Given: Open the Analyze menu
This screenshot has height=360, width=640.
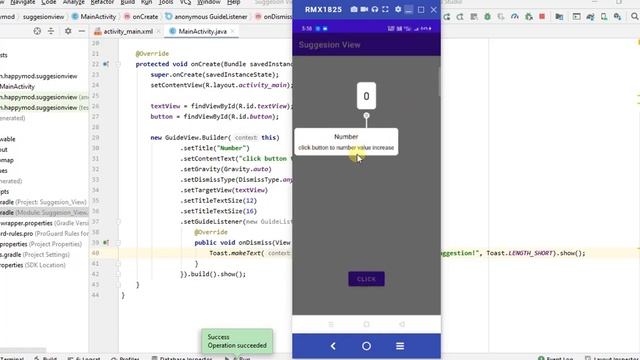Looking at the screenshot, I should point(73,2).
